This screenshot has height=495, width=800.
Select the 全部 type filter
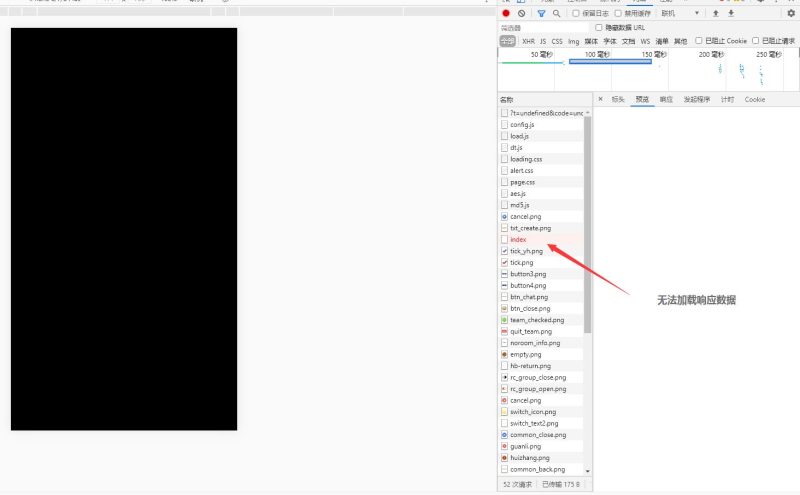508,41
